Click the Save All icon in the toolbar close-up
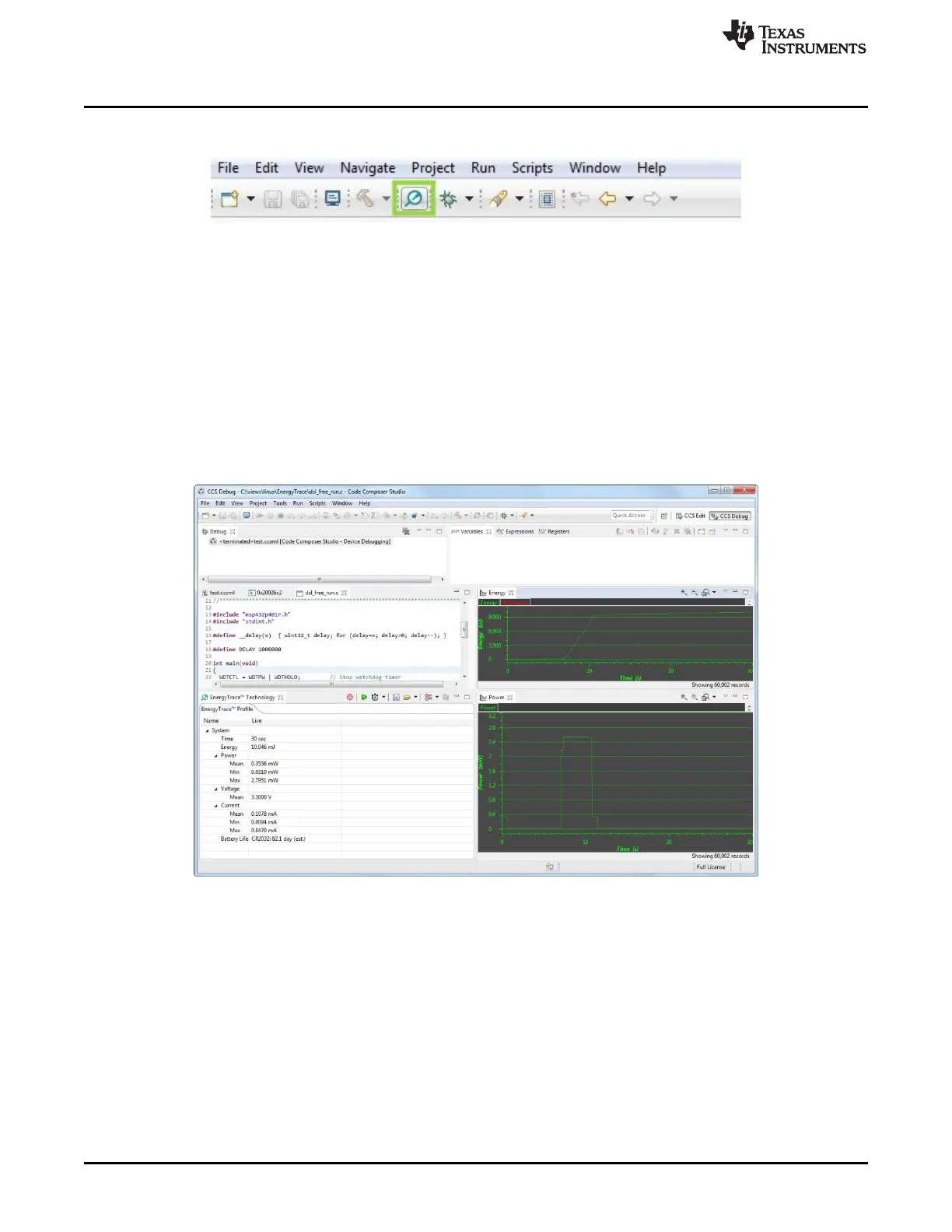 (299, 199)
